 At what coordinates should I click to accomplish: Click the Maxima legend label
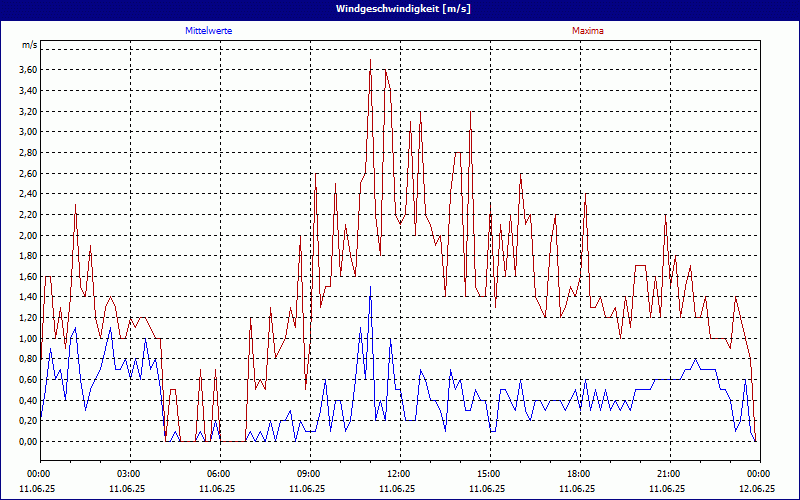pos(587,31)
